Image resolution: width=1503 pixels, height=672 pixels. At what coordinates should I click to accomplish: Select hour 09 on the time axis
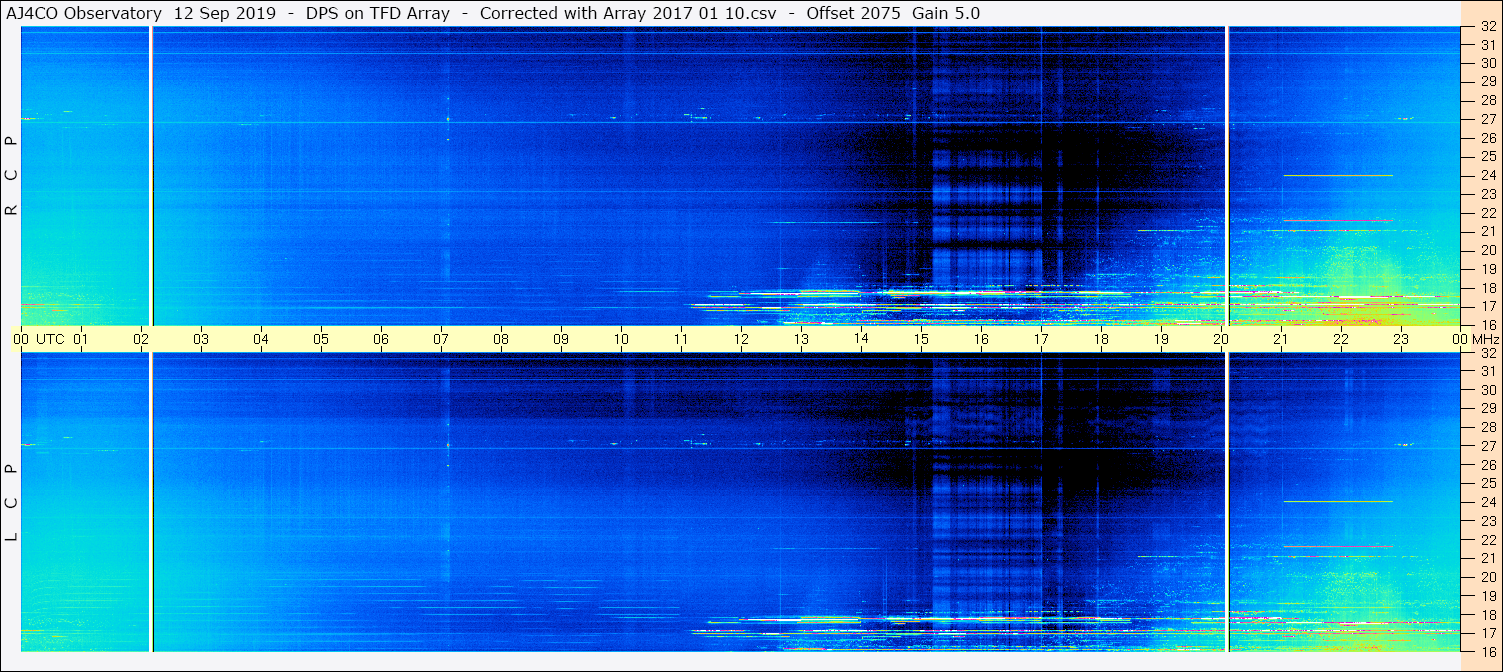561,339
